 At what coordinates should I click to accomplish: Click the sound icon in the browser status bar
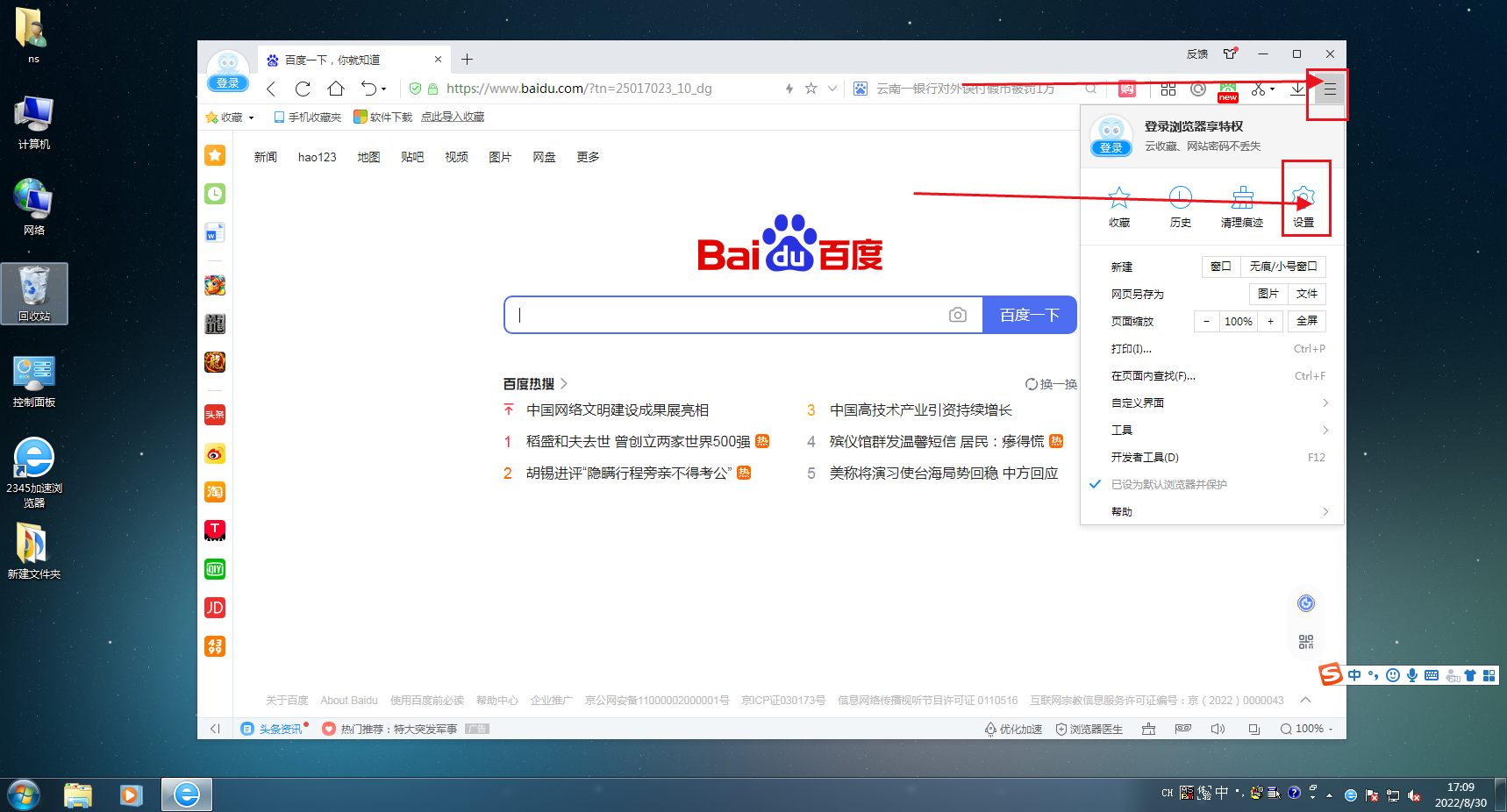click(1218, 729)
